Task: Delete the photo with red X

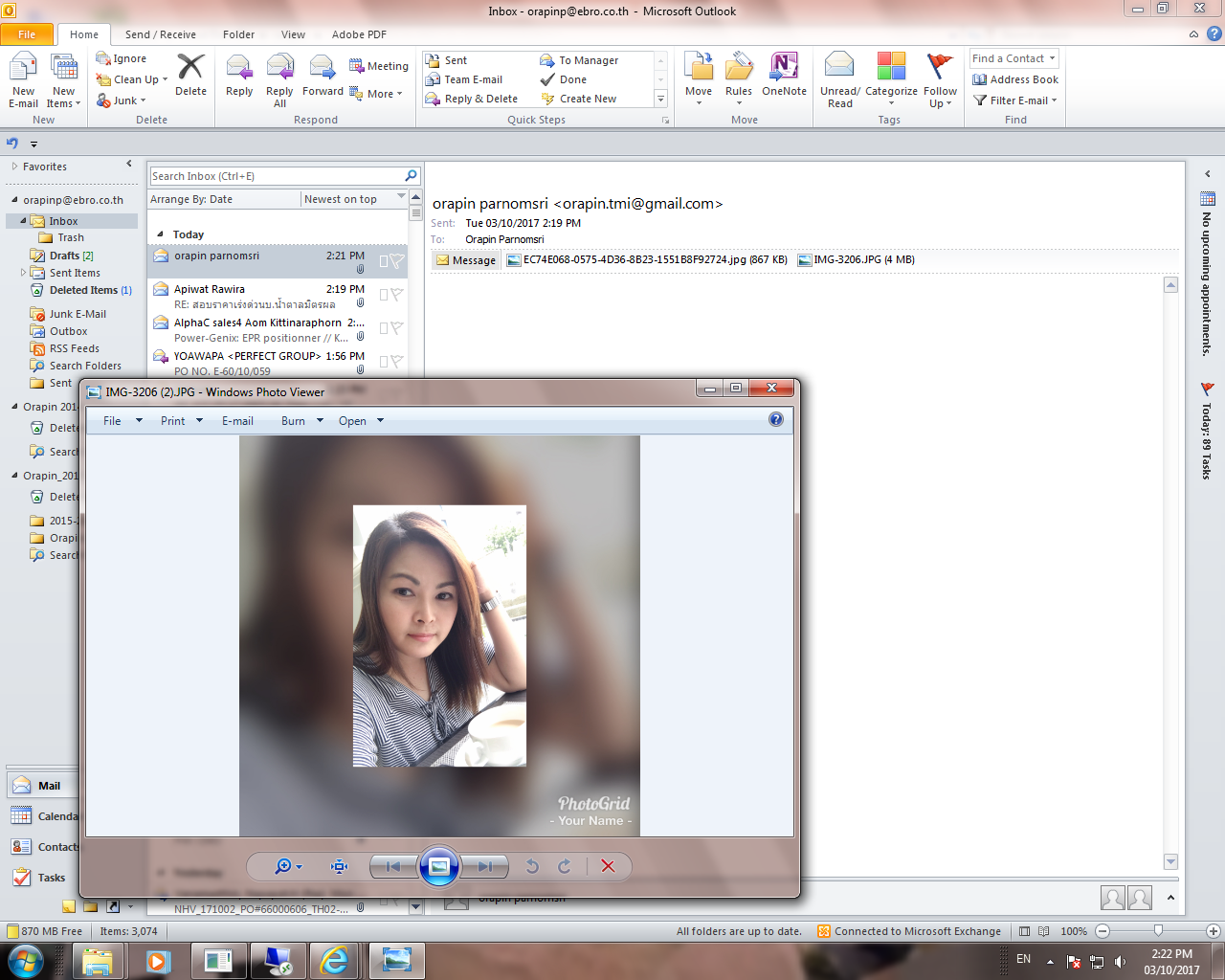Action: (608, 866)
